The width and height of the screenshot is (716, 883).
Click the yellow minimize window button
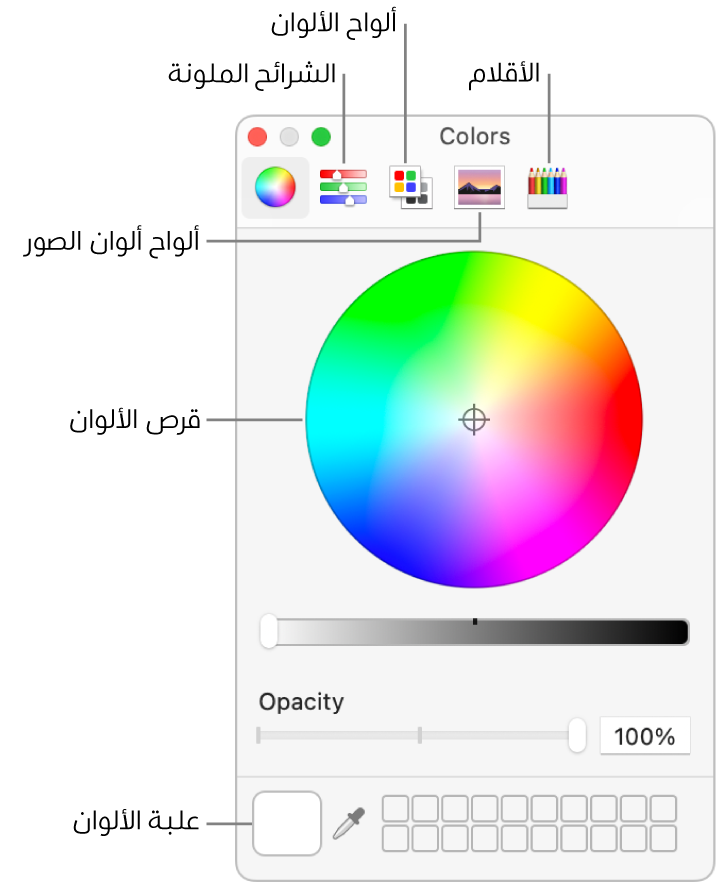tap(289, 137)
